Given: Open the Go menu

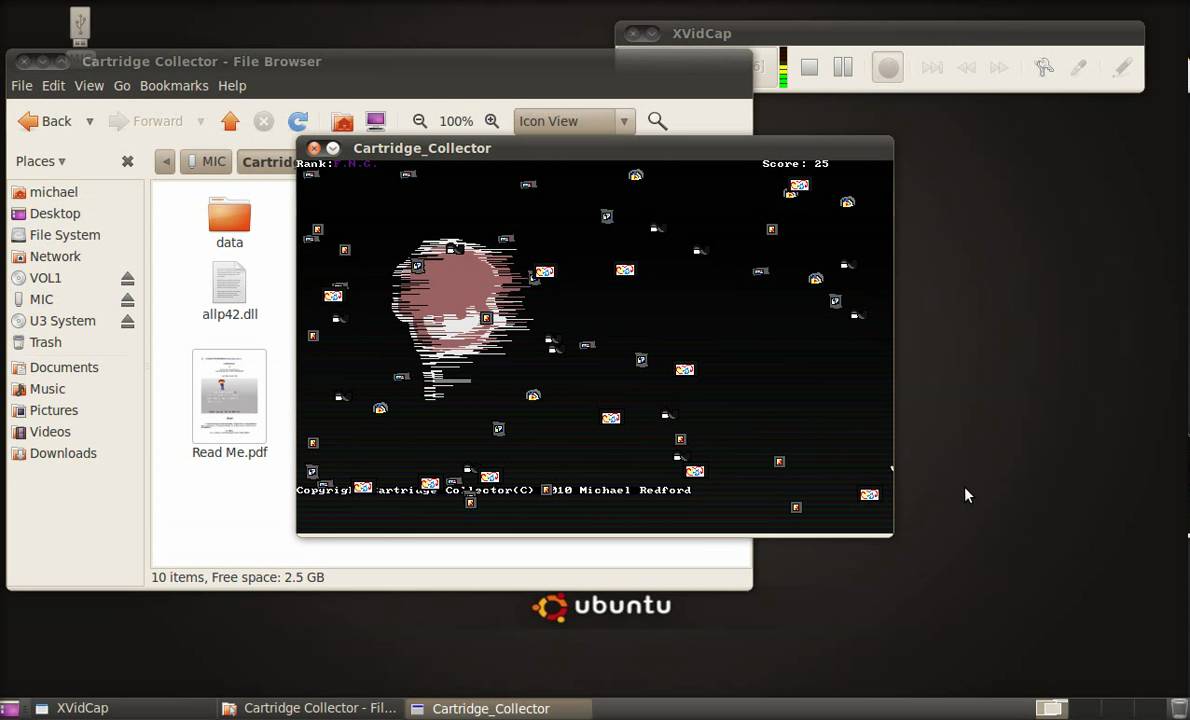Looking at the screenshot, I should point(122,86).
